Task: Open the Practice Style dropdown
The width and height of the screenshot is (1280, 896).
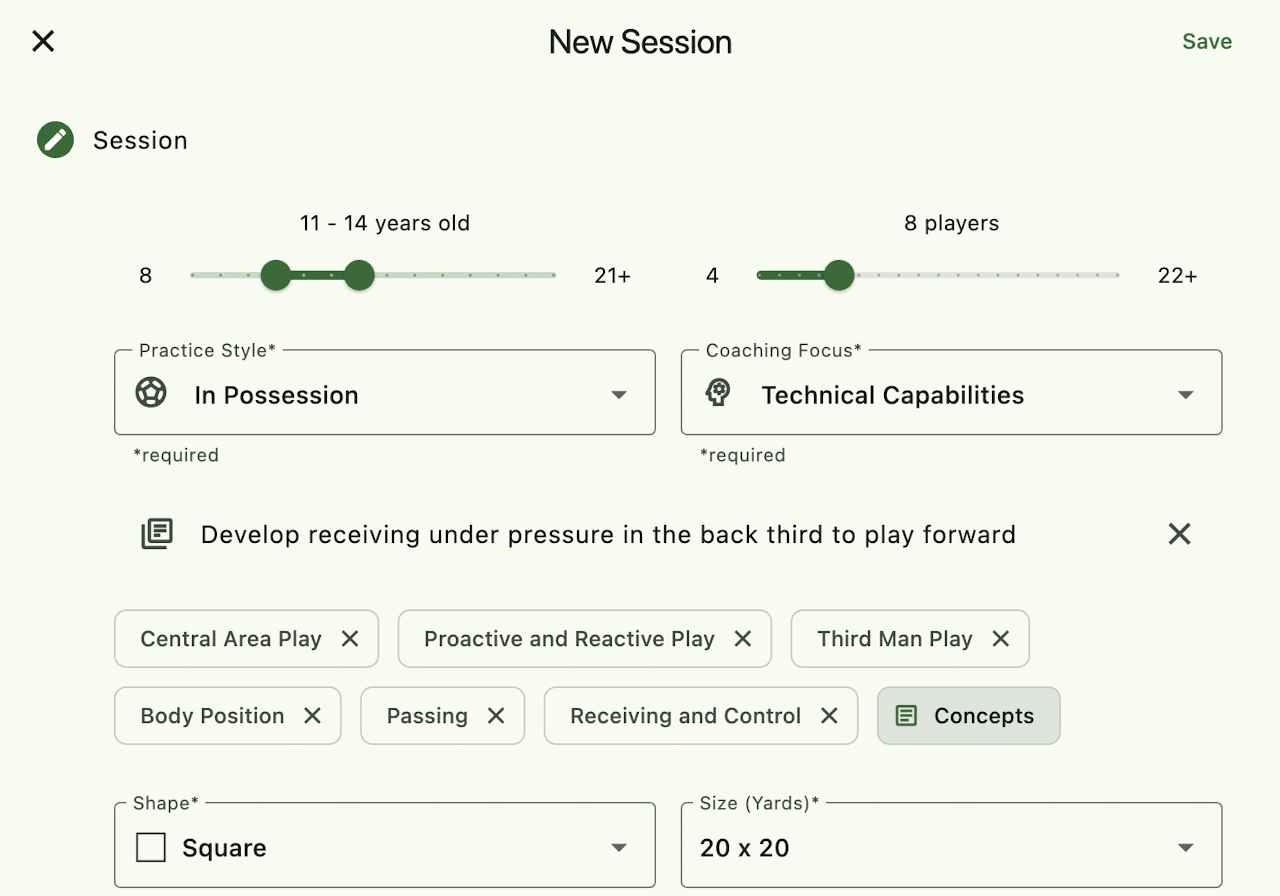Action: pos(619,395)
